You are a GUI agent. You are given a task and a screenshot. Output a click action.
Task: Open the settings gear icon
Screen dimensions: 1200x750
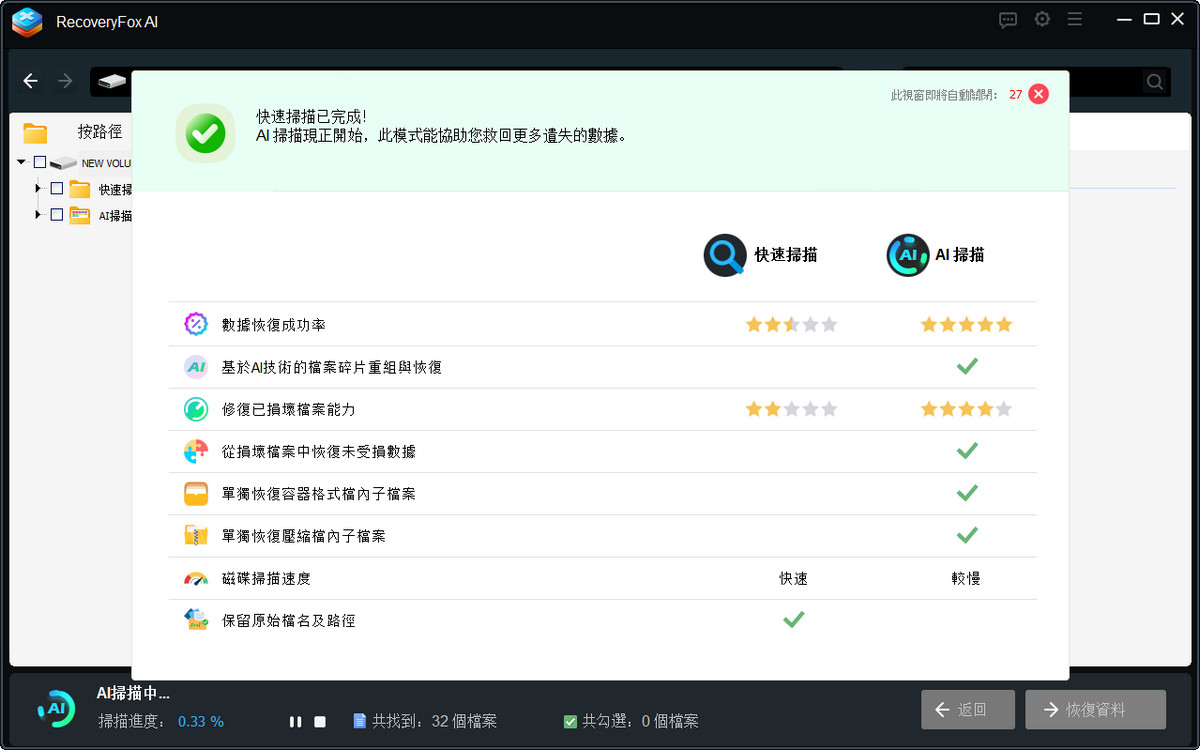pos(1042,19)
